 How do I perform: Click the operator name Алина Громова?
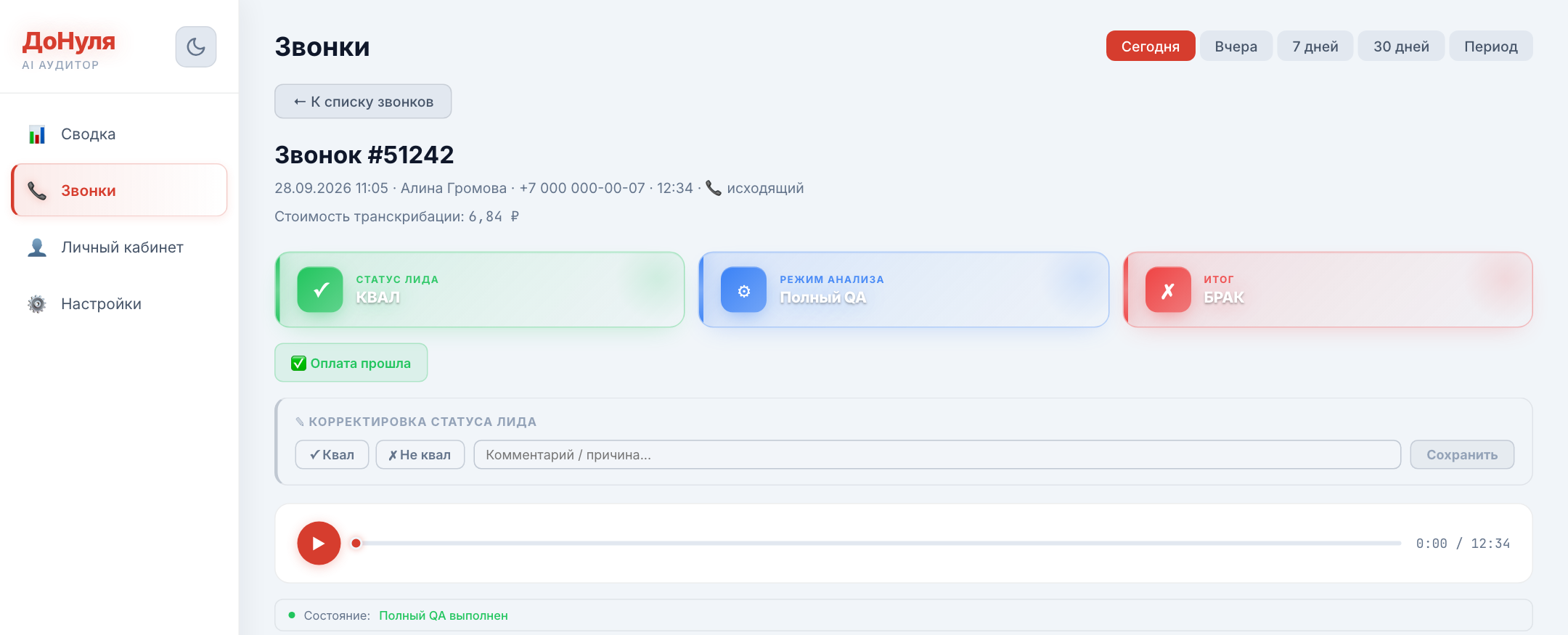454,188
